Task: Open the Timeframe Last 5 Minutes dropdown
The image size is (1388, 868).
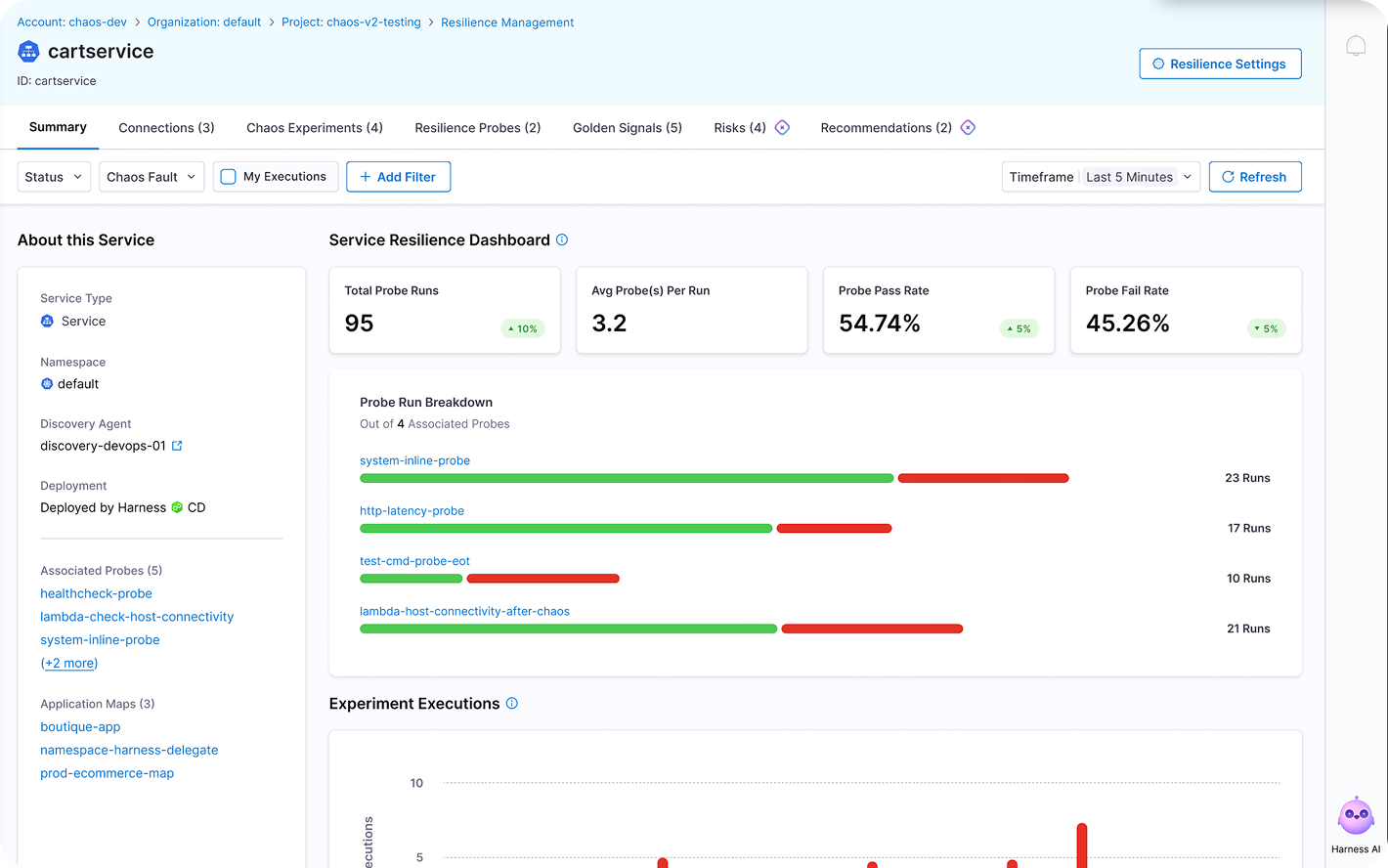Action: click(x=1101, y=177)
